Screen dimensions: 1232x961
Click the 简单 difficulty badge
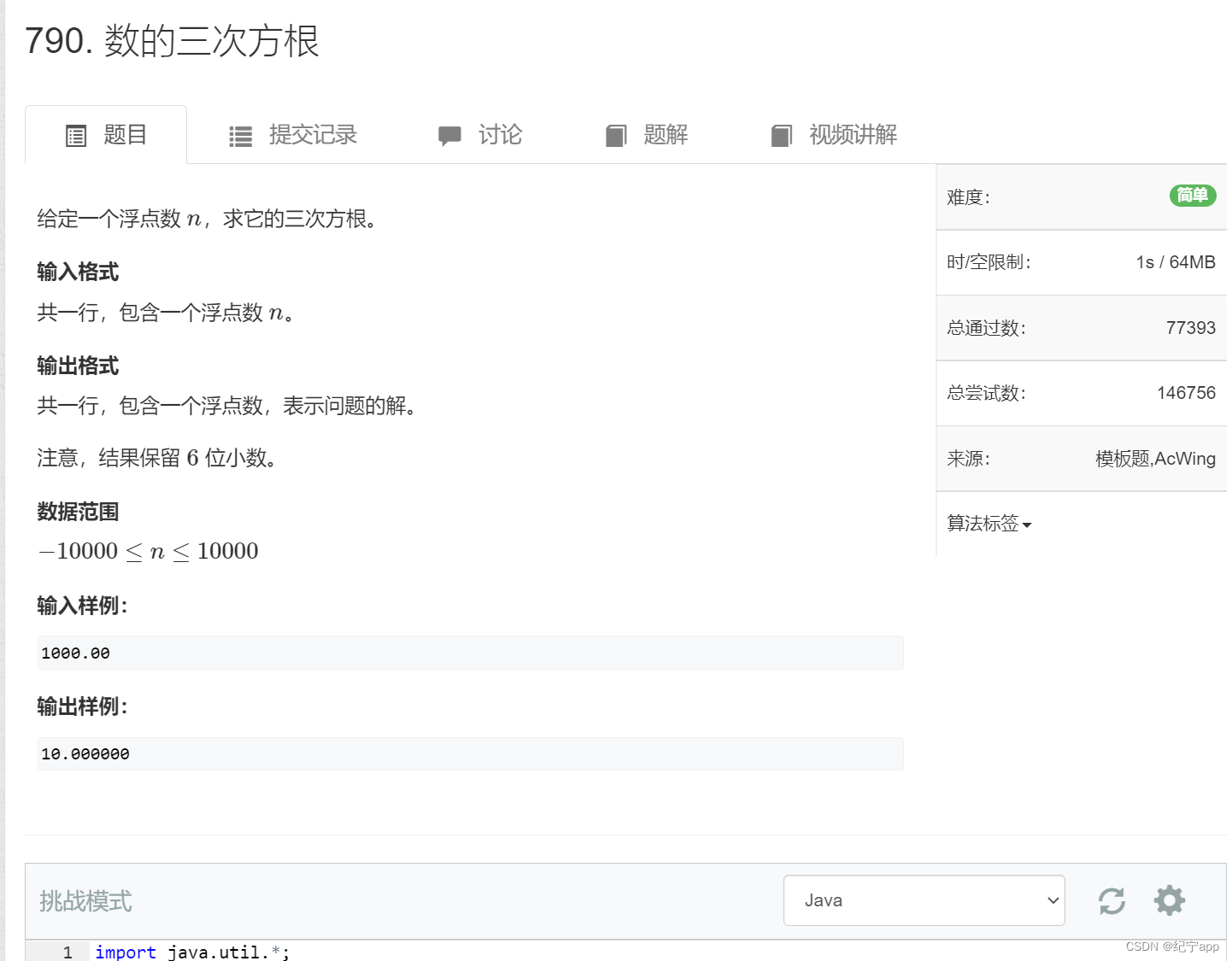[1193, 196]
